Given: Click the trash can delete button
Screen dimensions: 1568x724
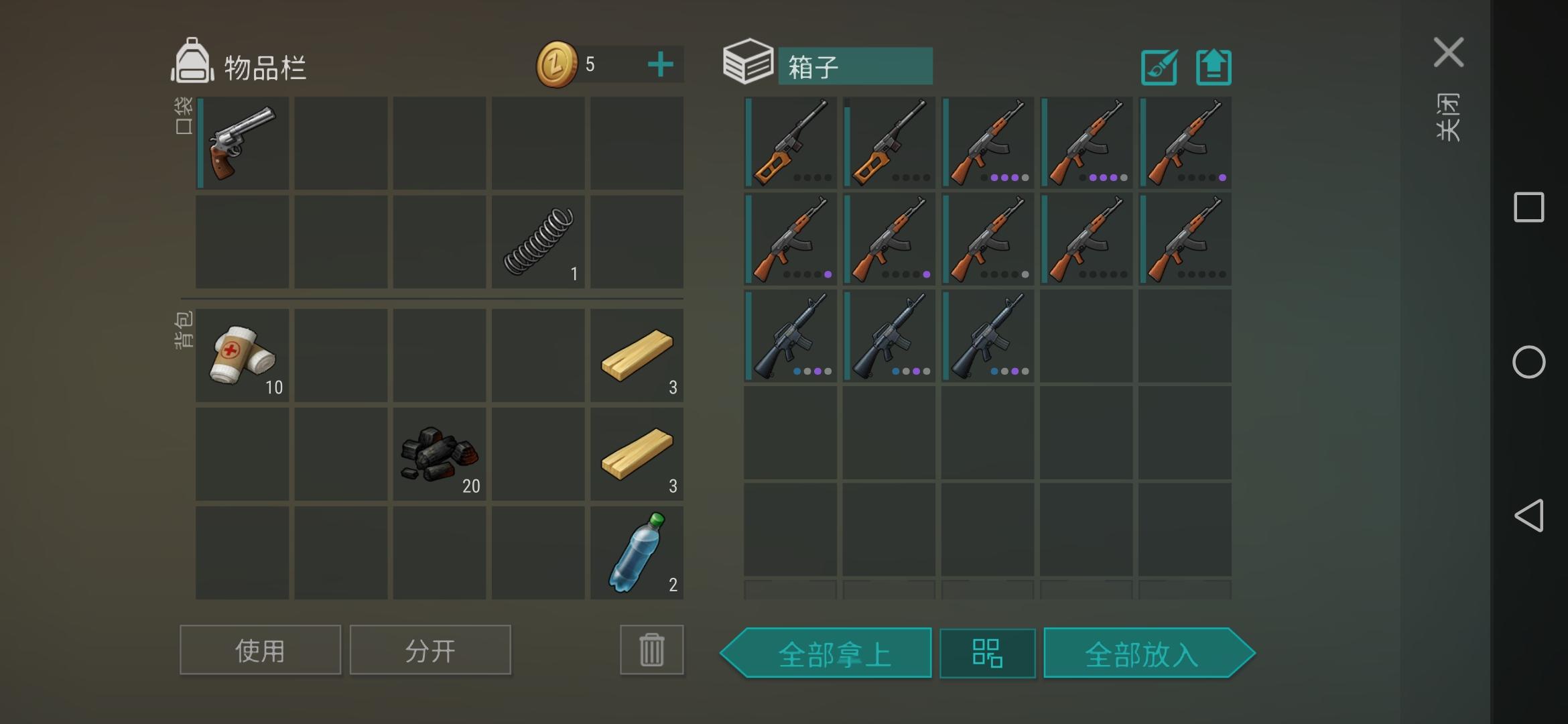Looking at the screenshot, I should pyautogui.click(x=651, y=650).
